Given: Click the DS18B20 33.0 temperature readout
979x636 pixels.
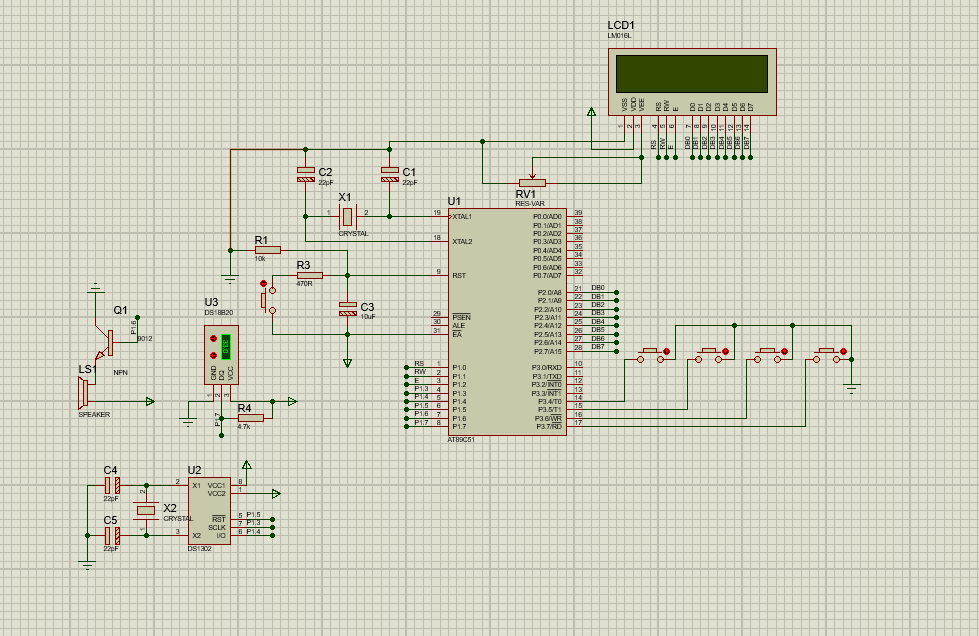Looking at the screenshot, I should click(226, 347).
